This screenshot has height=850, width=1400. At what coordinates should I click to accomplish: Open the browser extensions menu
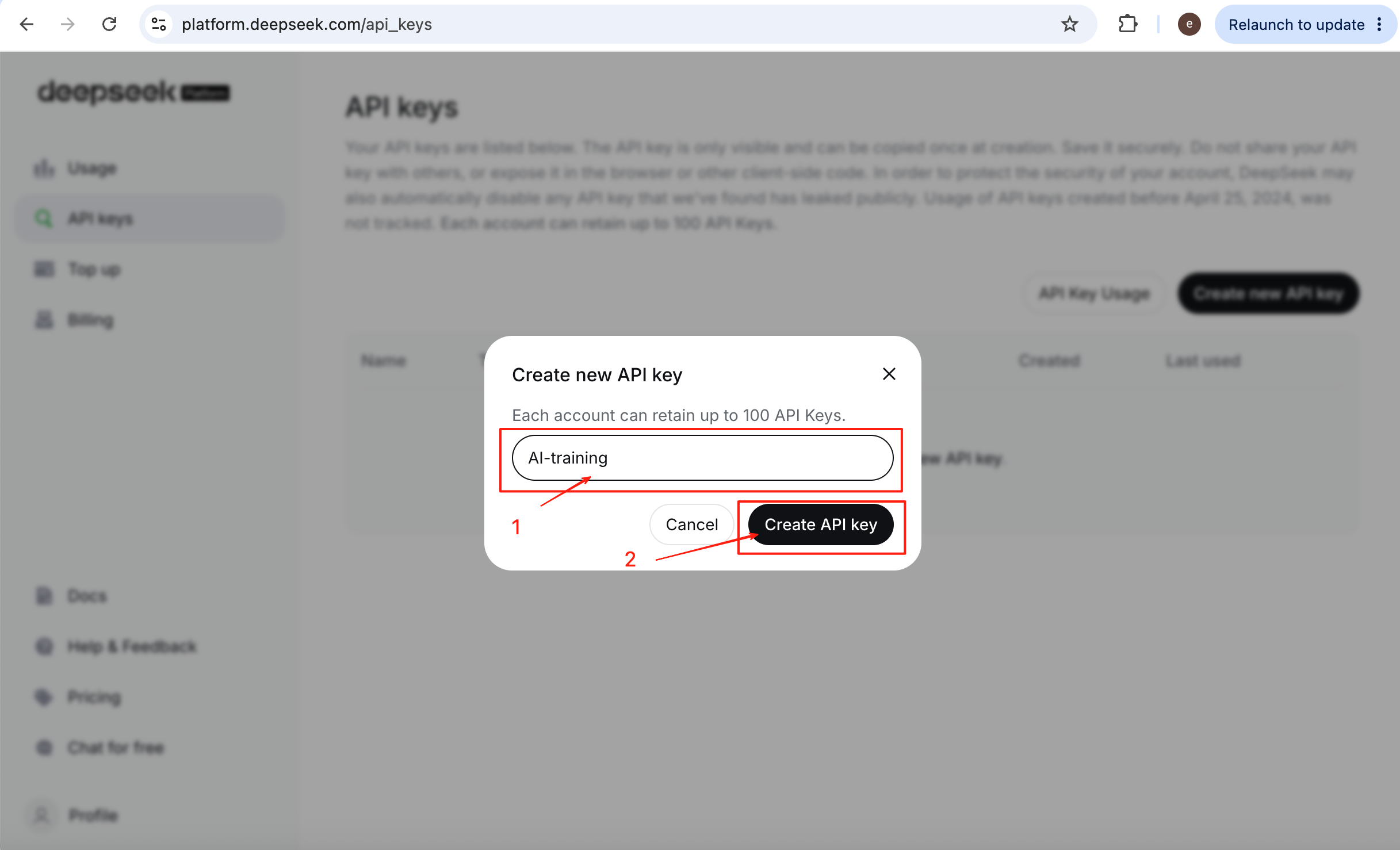[1128, 24]
